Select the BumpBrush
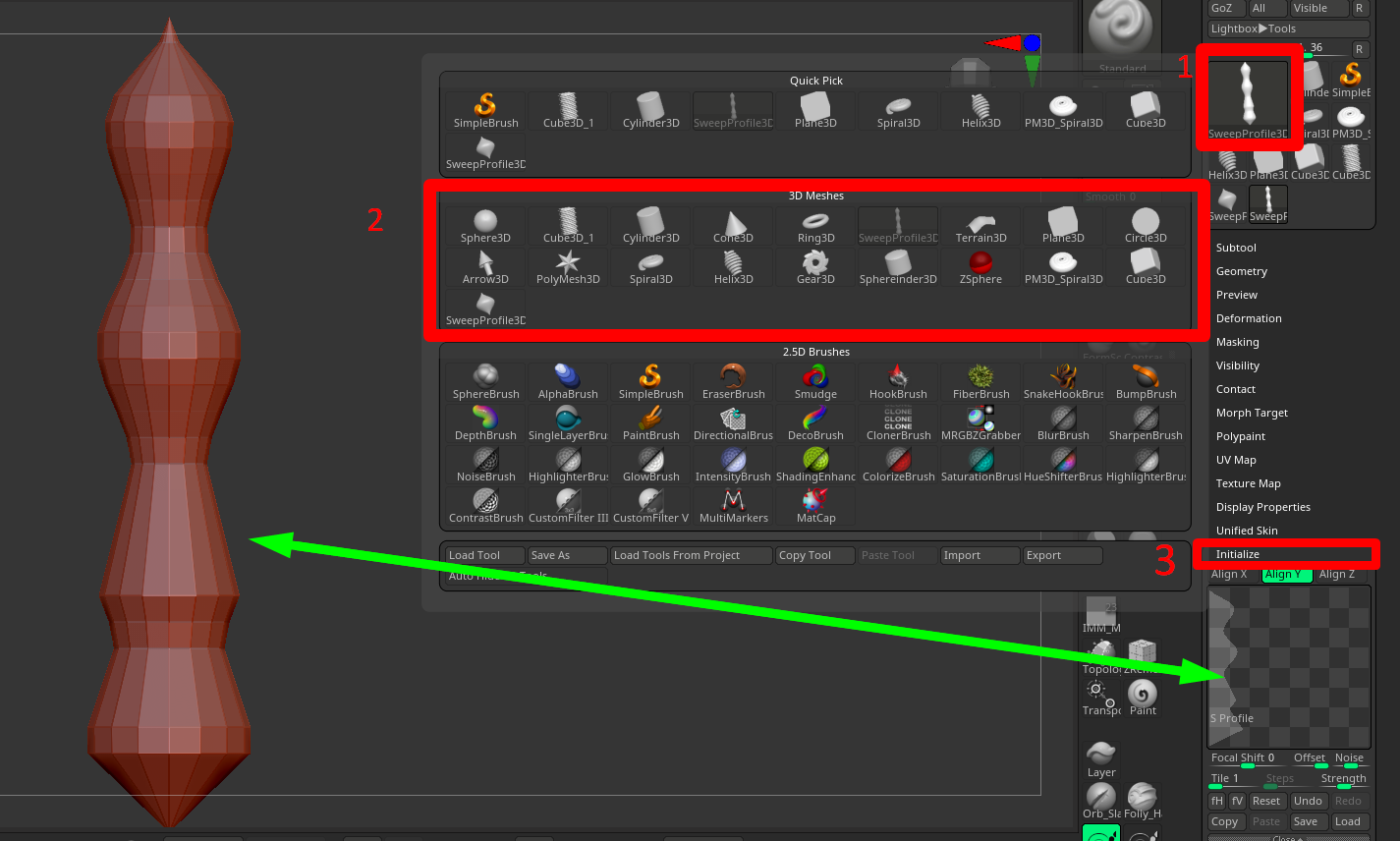 point(1146,382)
